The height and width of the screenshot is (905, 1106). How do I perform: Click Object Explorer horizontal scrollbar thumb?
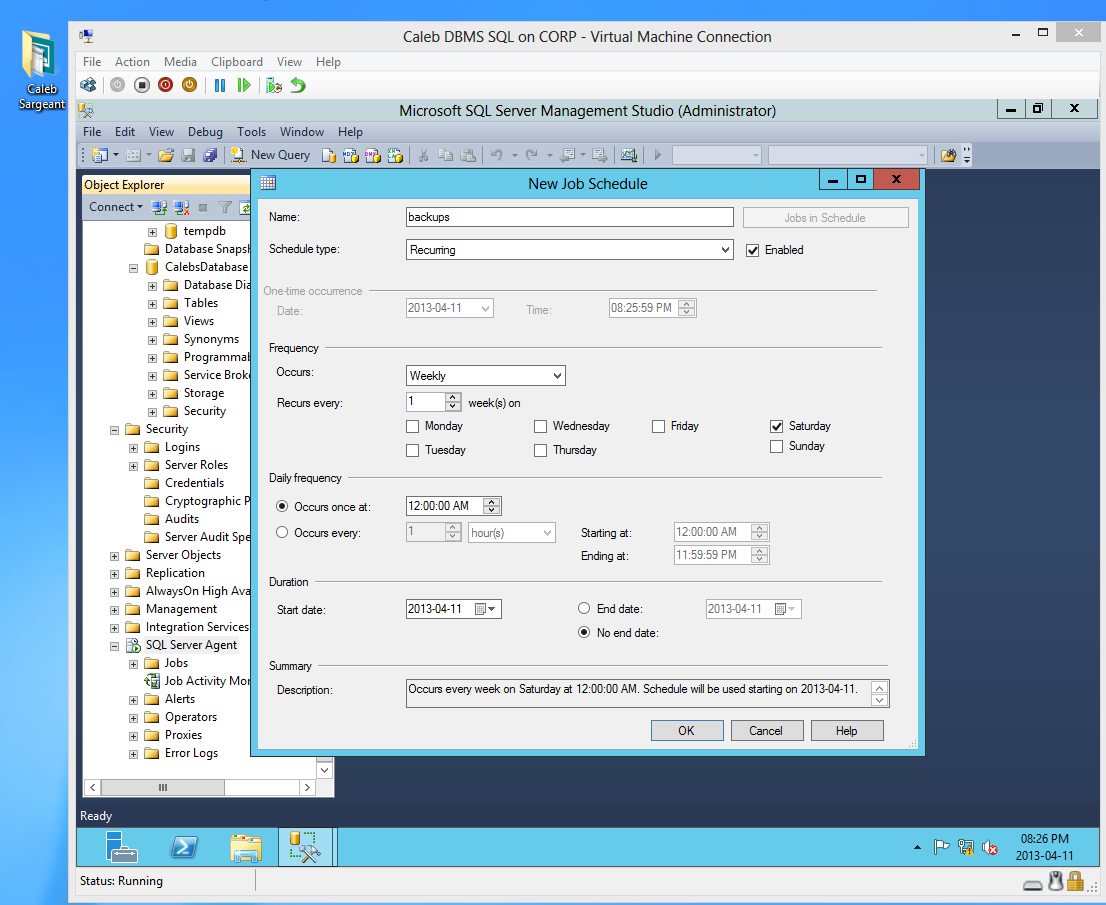[163, 787]
